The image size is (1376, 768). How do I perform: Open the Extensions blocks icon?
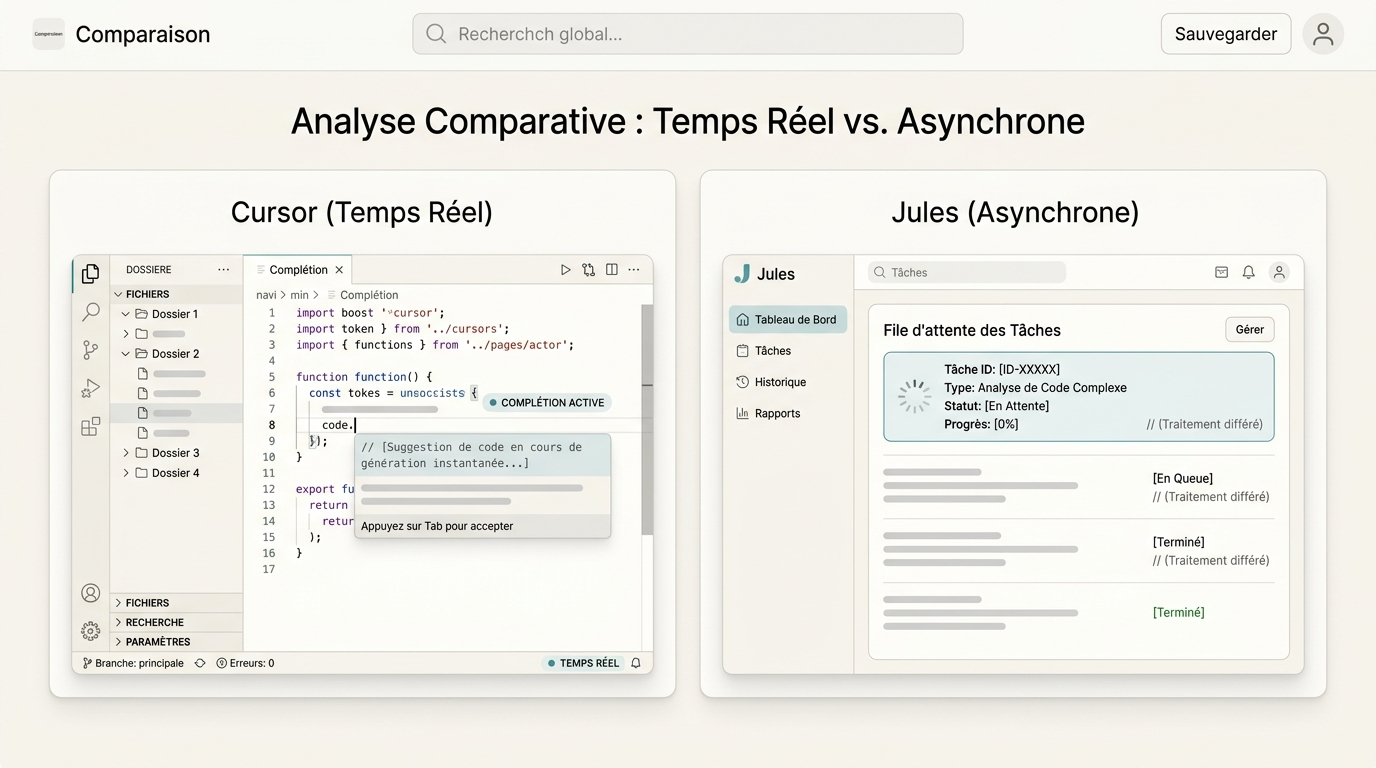point(90,427)
